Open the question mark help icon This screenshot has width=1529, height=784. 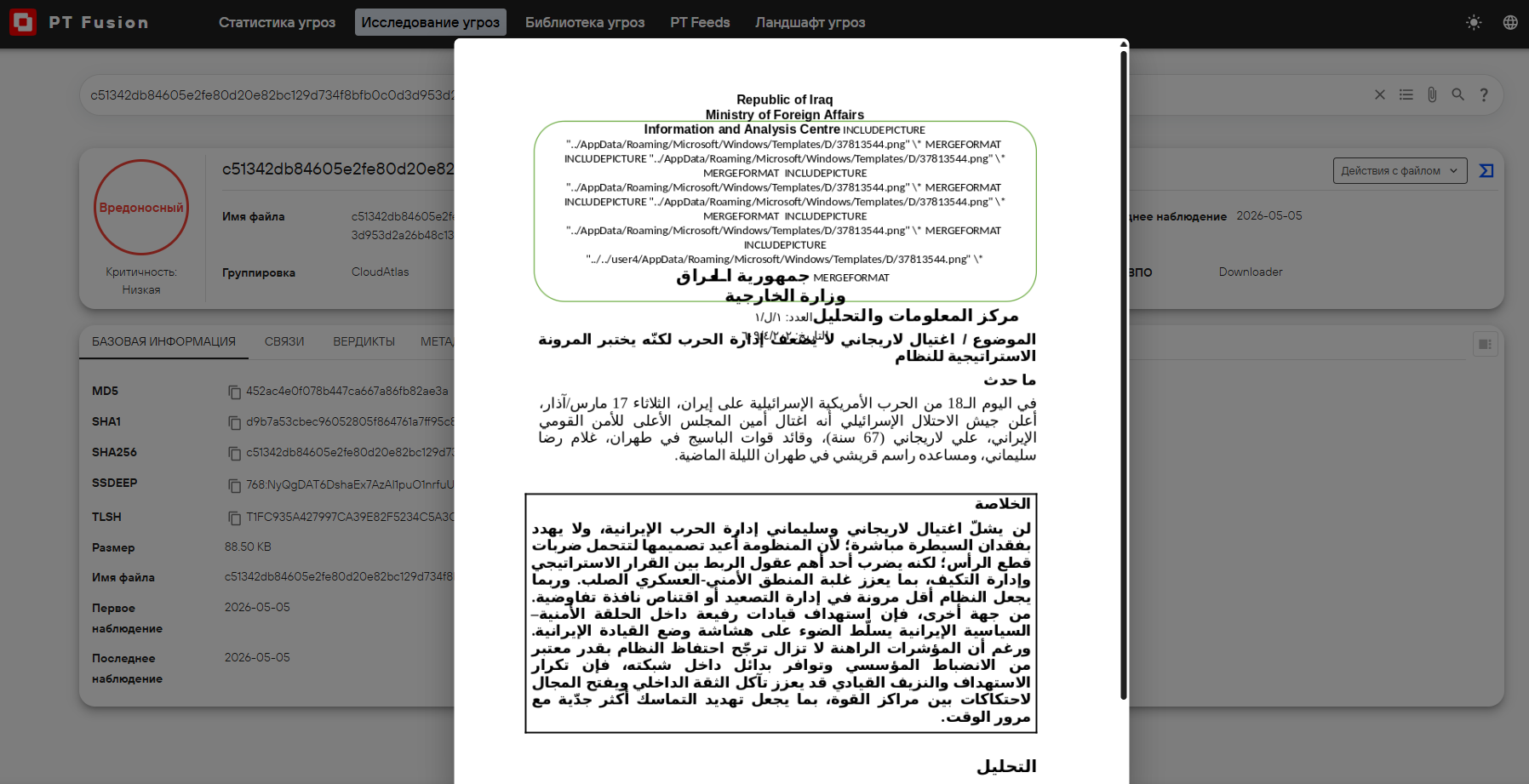click(x=1484, y=94)
